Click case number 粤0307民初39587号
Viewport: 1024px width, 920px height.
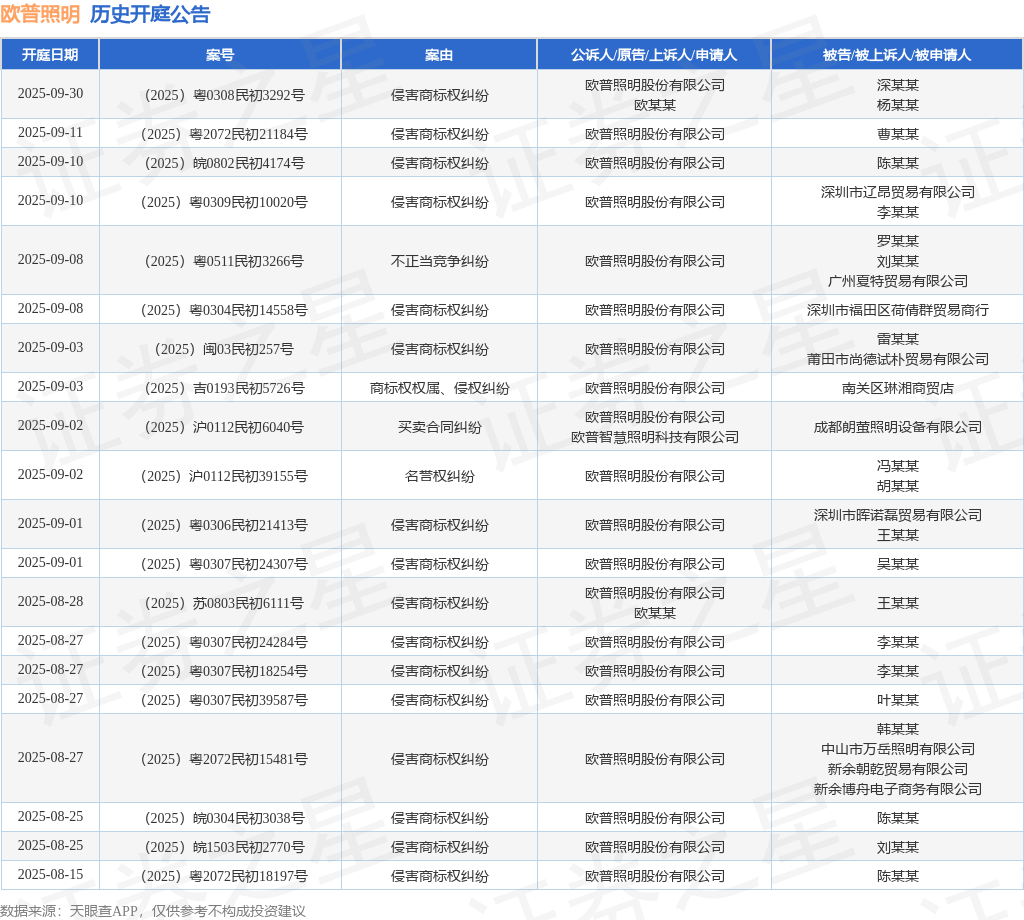(224, 700)
